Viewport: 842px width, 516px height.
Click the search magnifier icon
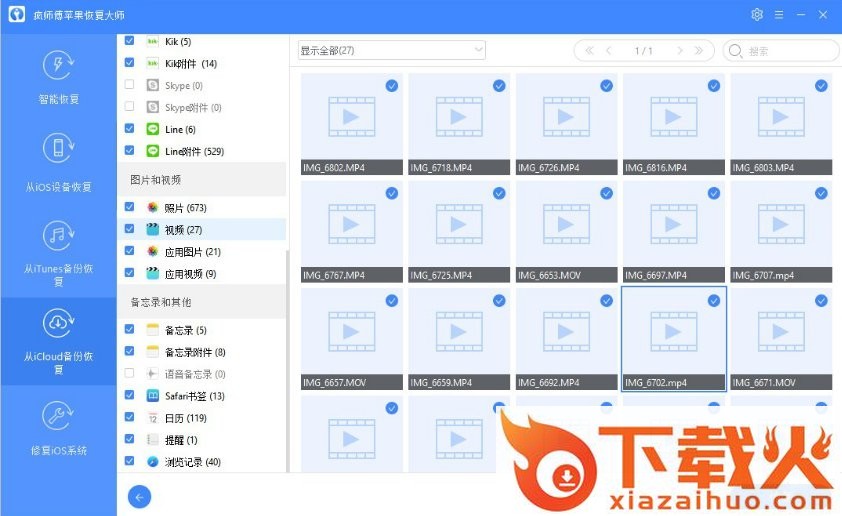[x=736, y=51]
